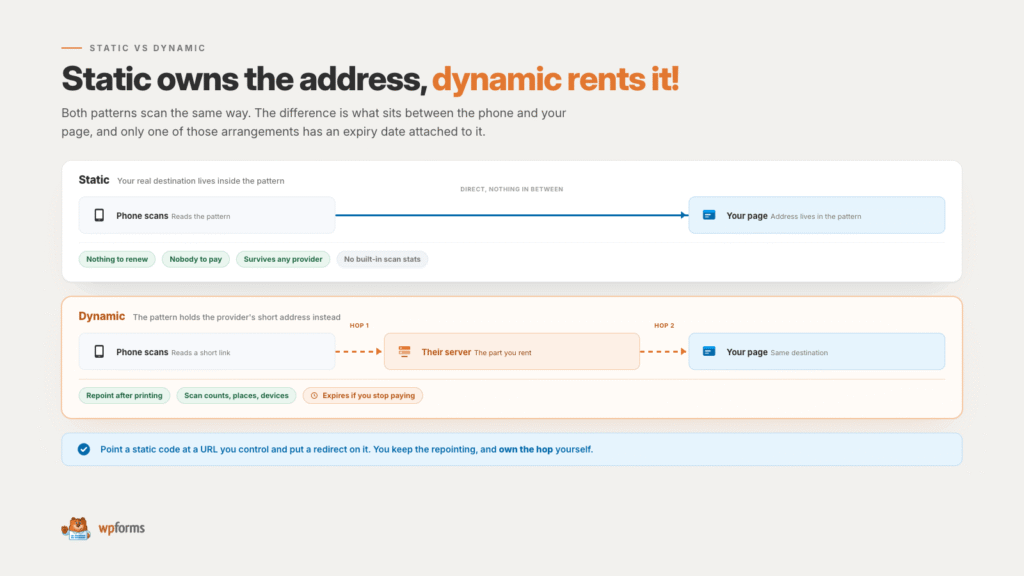Click the 'Both patterns scan the same way' paragraph

(313, 122)
